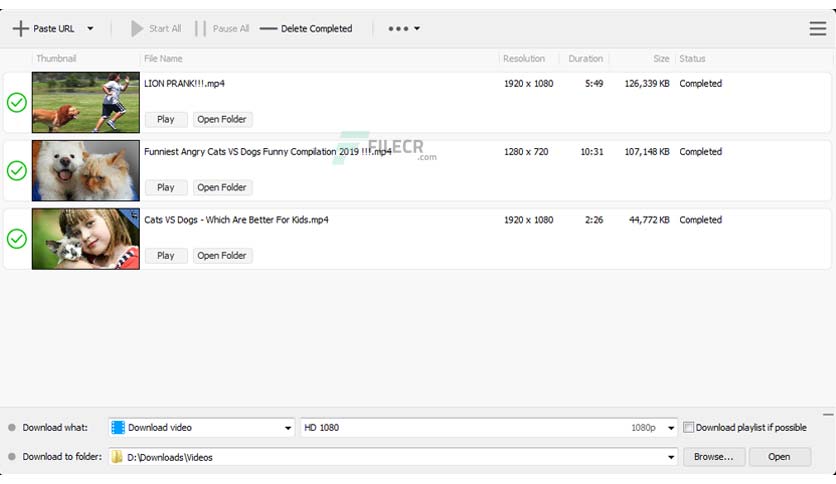Click green checkmark for LION PRANK video
Viewport: 836px width, 484px height.
17,102
